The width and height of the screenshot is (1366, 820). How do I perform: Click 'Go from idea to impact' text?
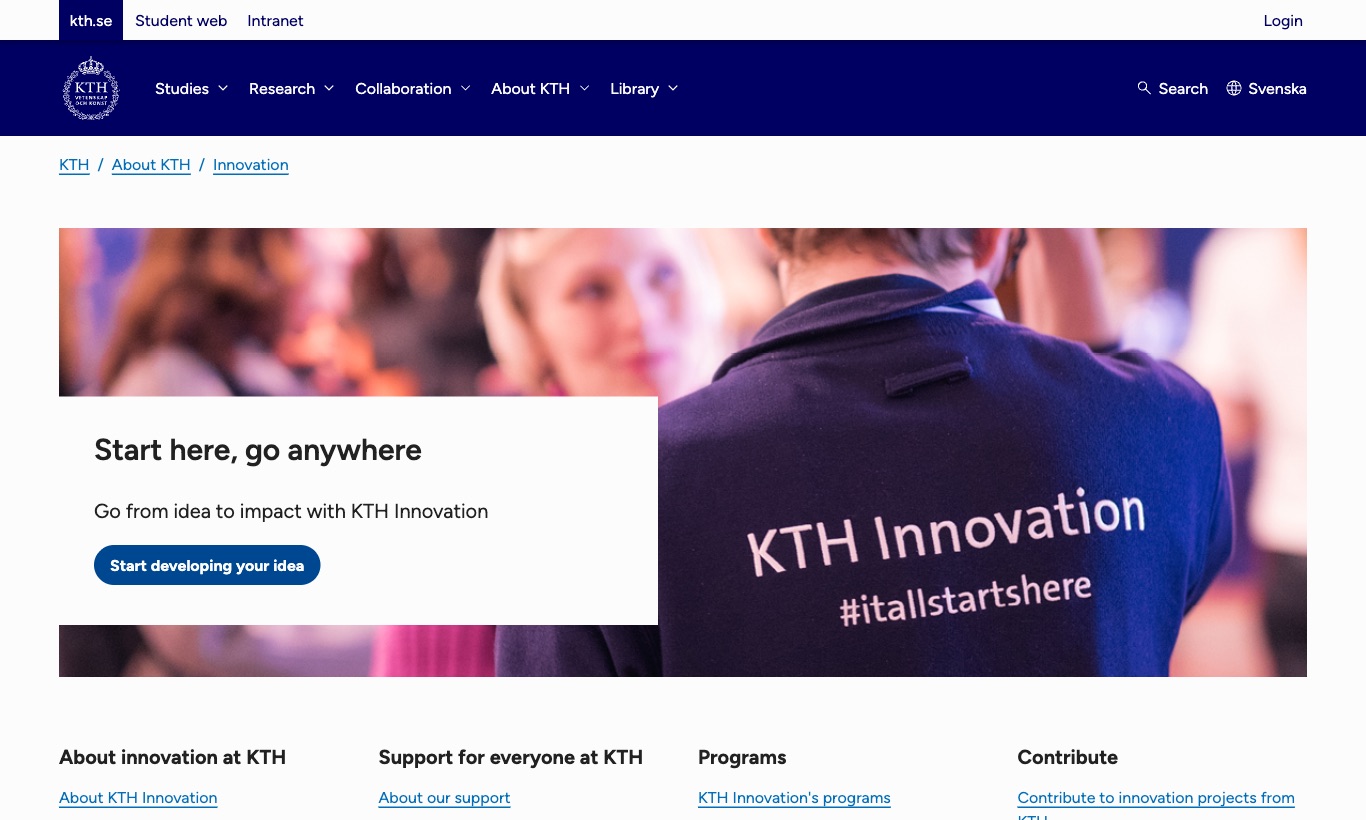pos(291,511)
